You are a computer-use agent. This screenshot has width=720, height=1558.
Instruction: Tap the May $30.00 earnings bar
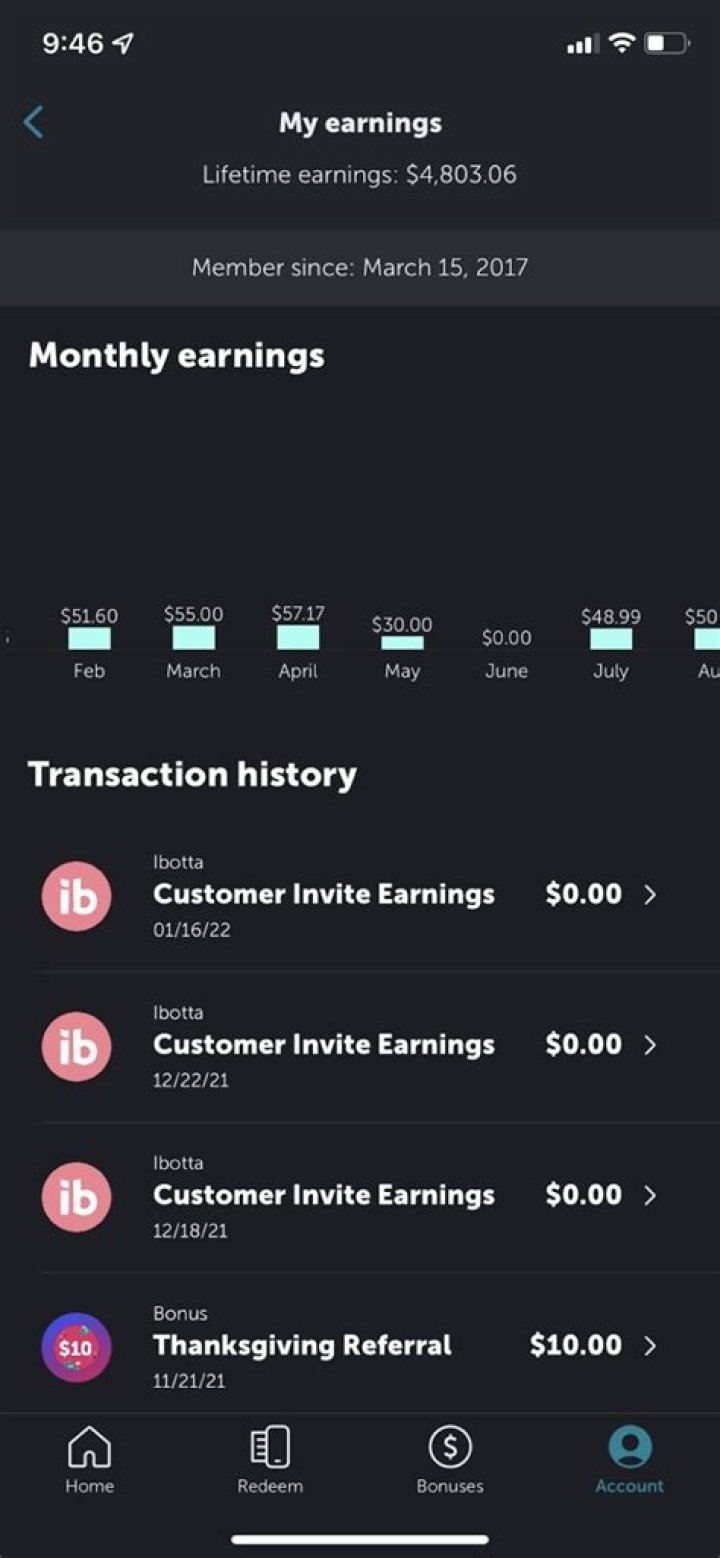tap(402, 642)
